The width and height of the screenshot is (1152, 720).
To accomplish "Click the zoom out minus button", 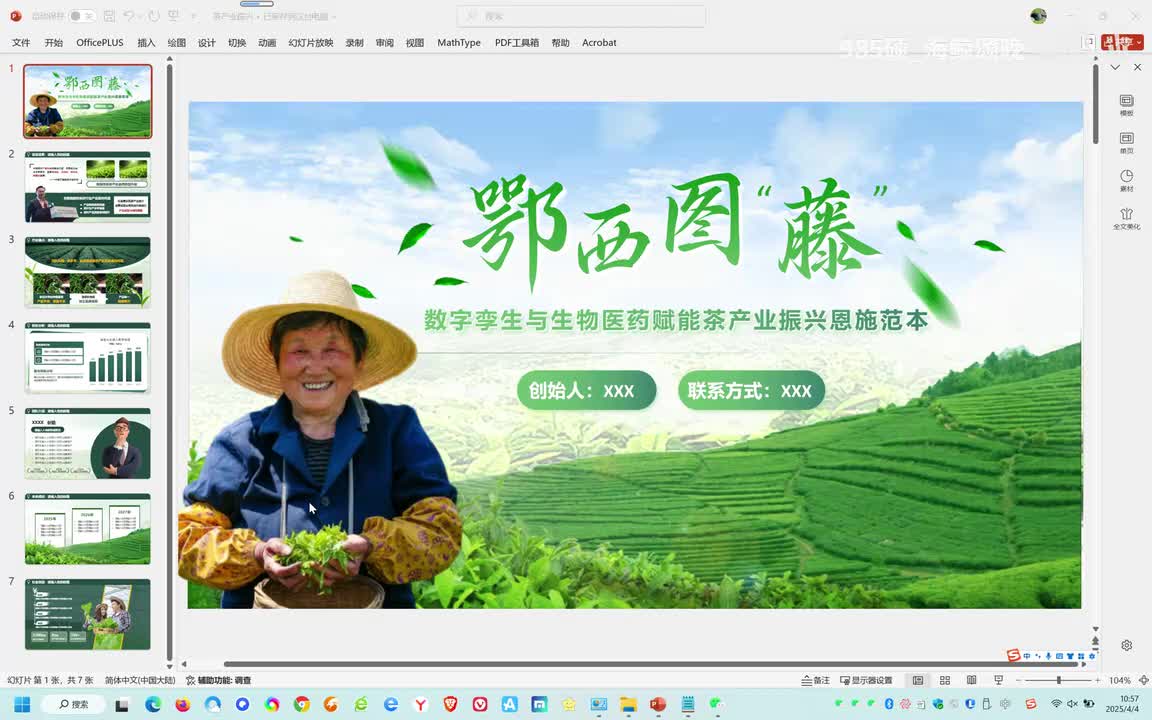I will (x=1018, y=680).
